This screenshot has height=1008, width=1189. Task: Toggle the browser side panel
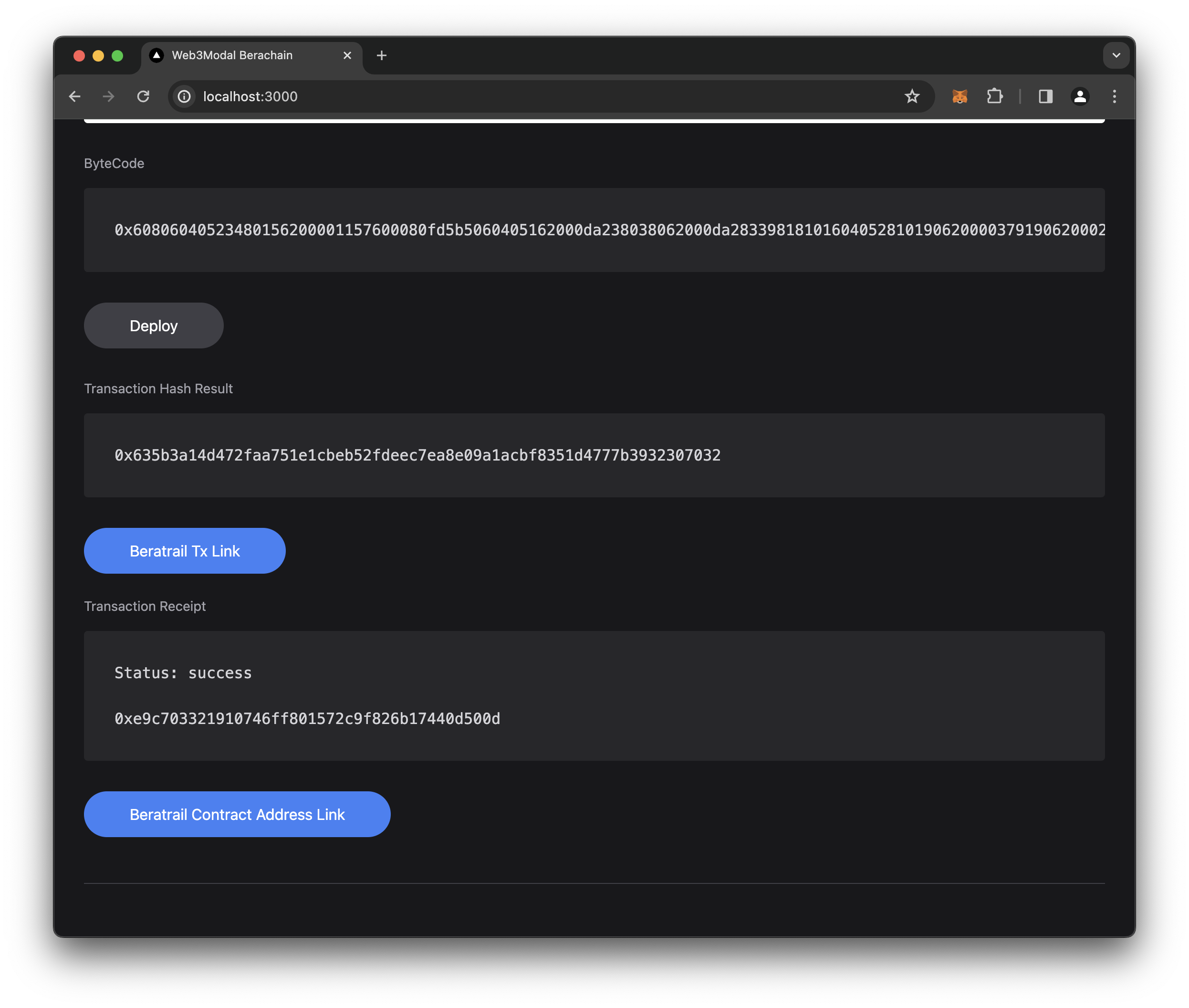tap(1045, 96)
